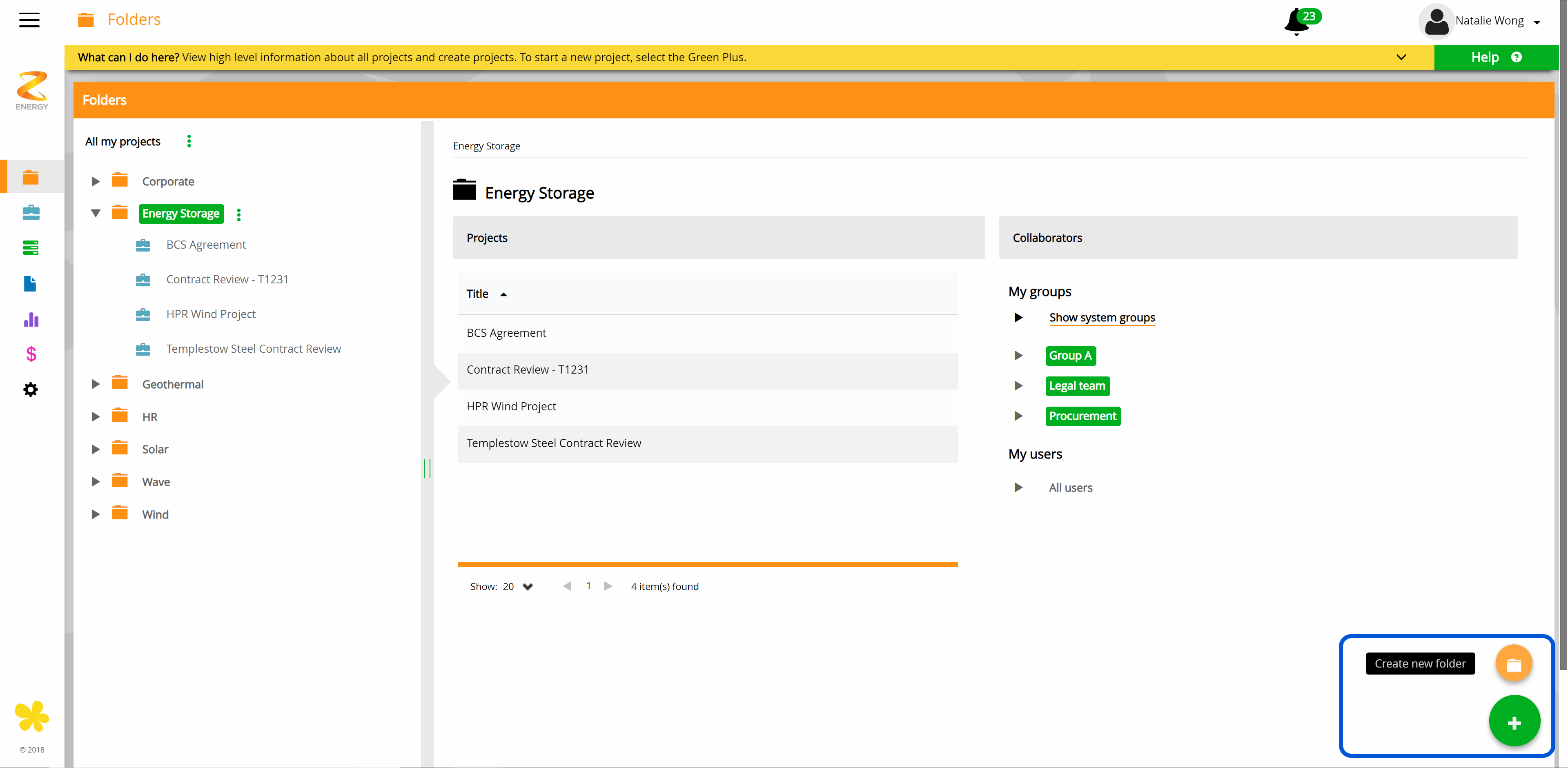The image size is (1568, 768).
Task: Click the Collaborators panel header
Action: [1258, 238]
